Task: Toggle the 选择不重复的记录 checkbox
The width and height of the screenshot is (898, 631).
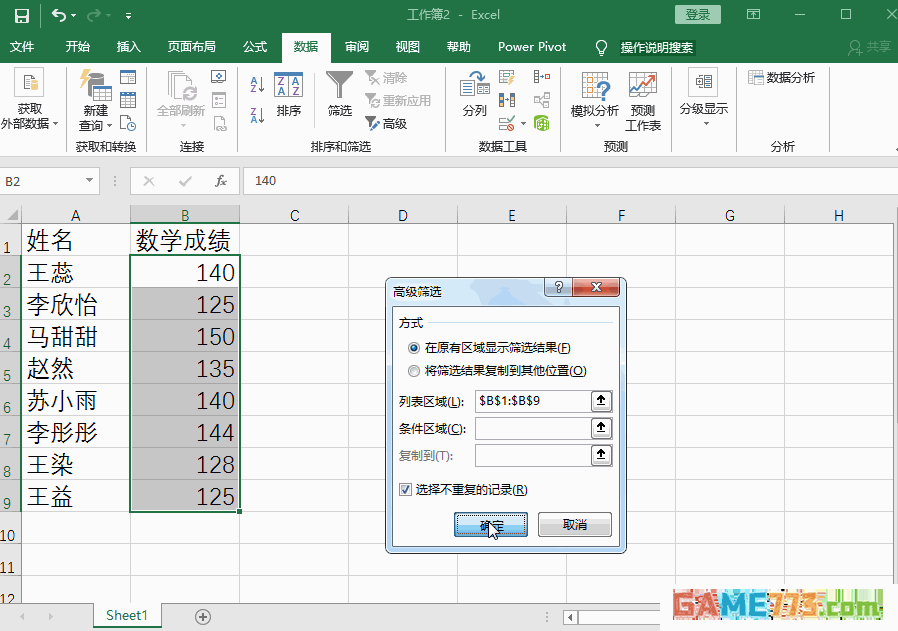Action: click(x=405, y=490)
